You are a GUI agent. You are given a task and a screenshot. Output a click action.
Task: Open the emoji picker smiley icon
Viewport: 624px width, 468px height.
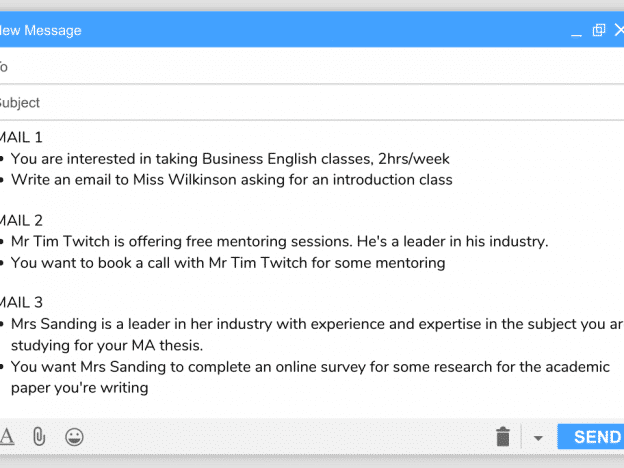click(74, 437)
